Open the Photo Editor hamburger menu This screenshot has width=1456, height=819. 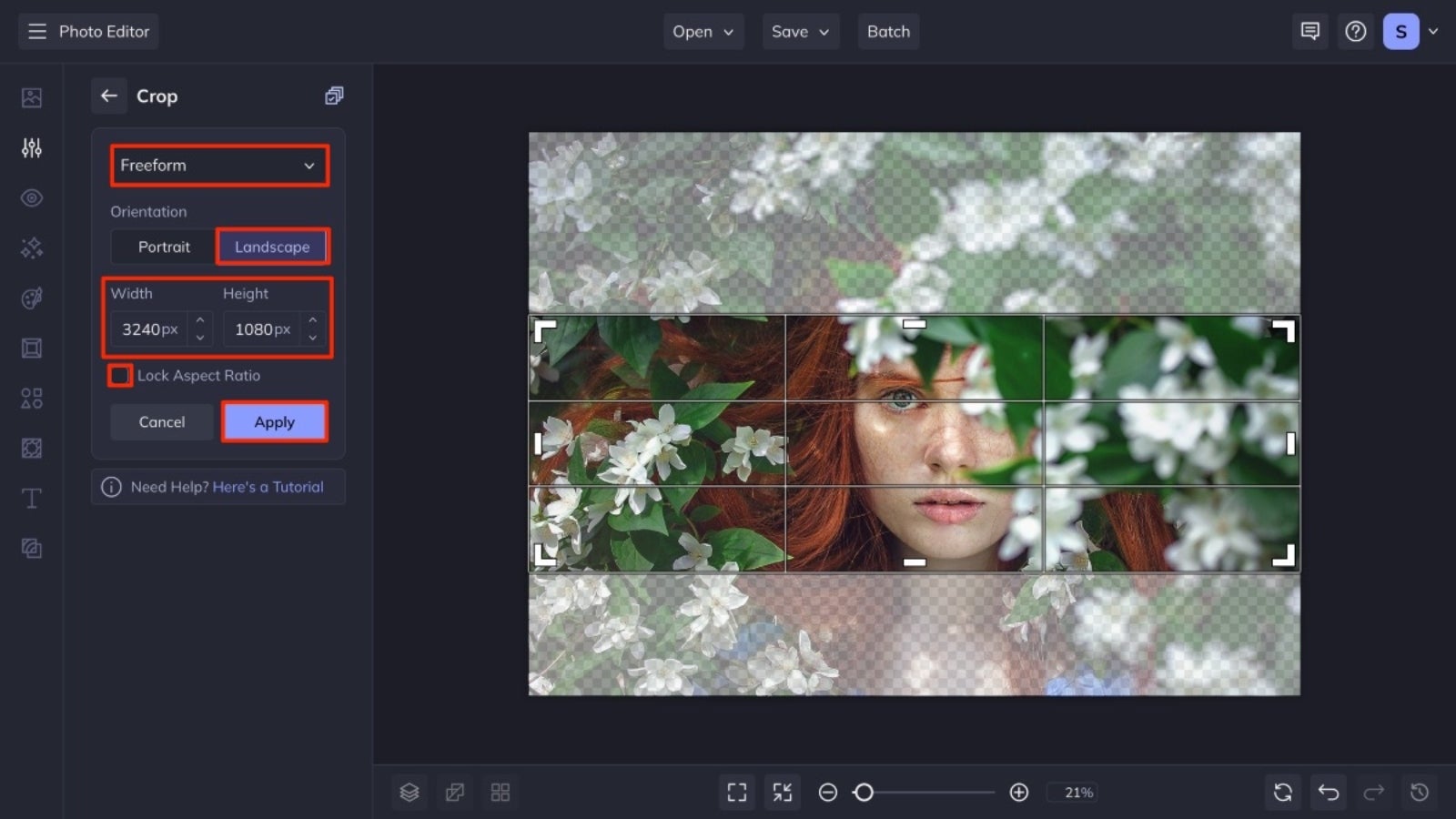(x=36, y=31)
